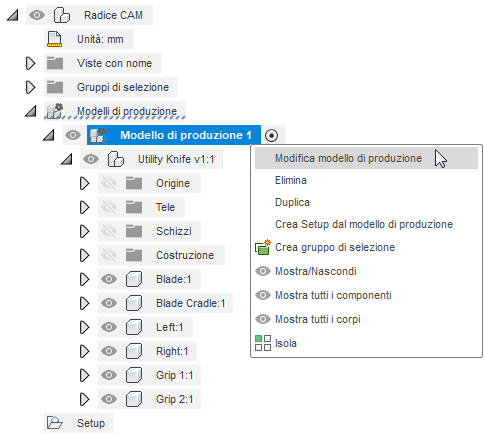Collapse the Modello di produzione 1 node

[49, 135]
